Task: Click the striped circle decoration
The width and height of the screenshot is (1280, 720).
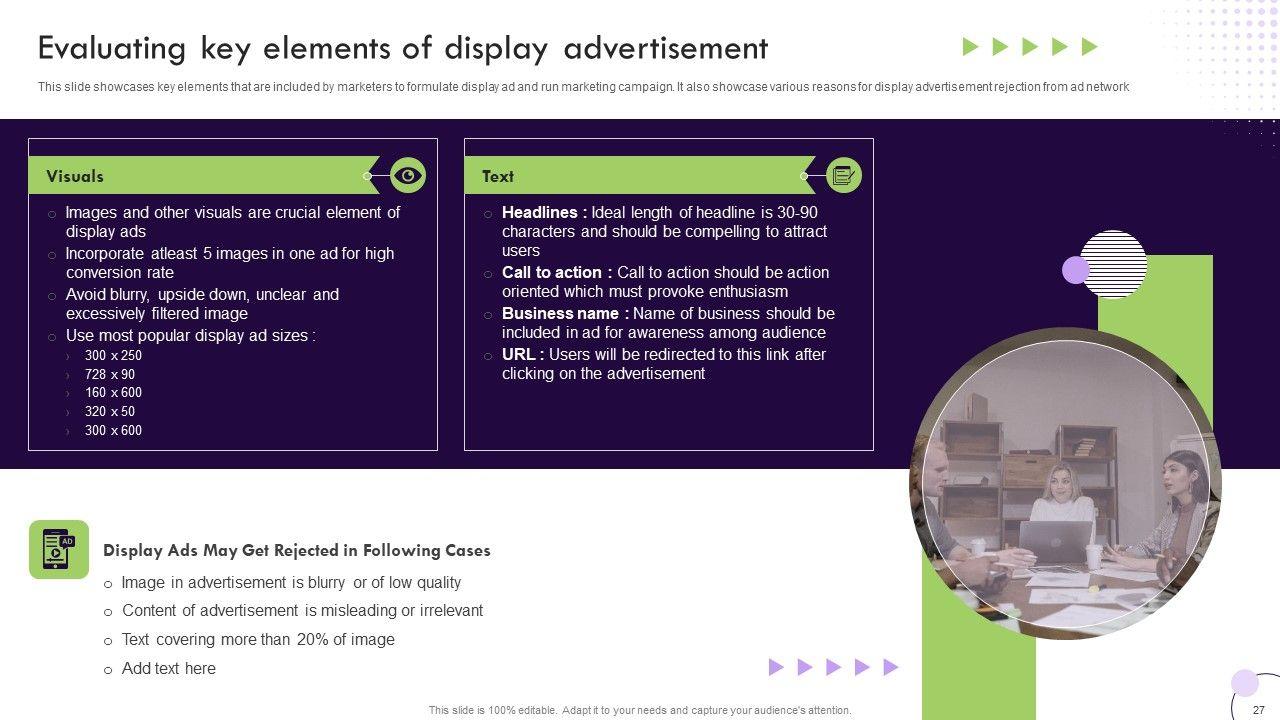Action: pos(1114,264)
